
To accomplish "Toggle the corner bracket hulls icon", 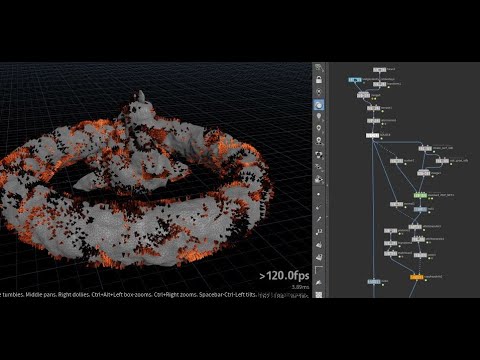I will coord(319,269).
